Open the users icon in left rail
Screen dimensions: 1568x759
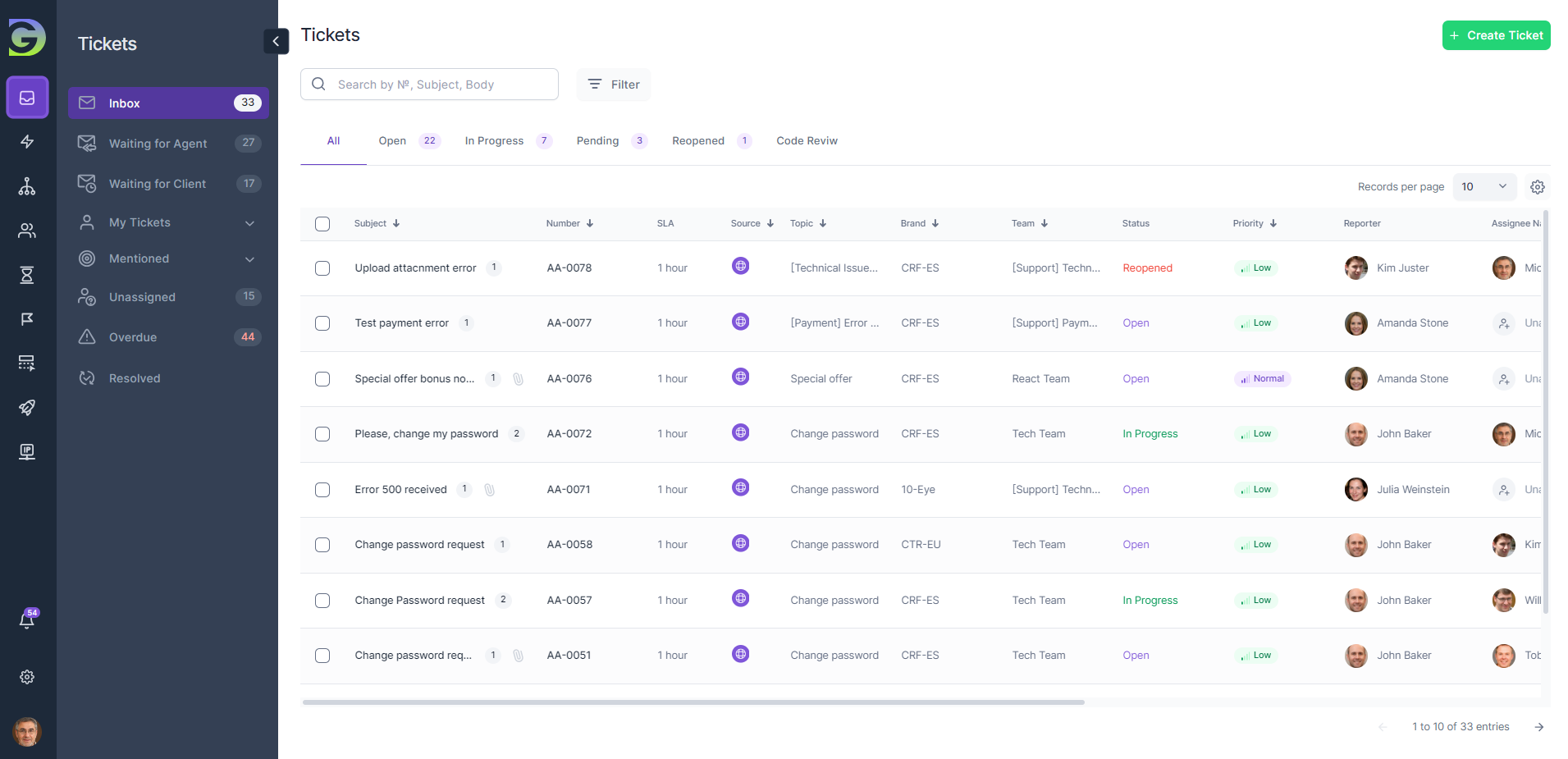(x=27, y=231)
